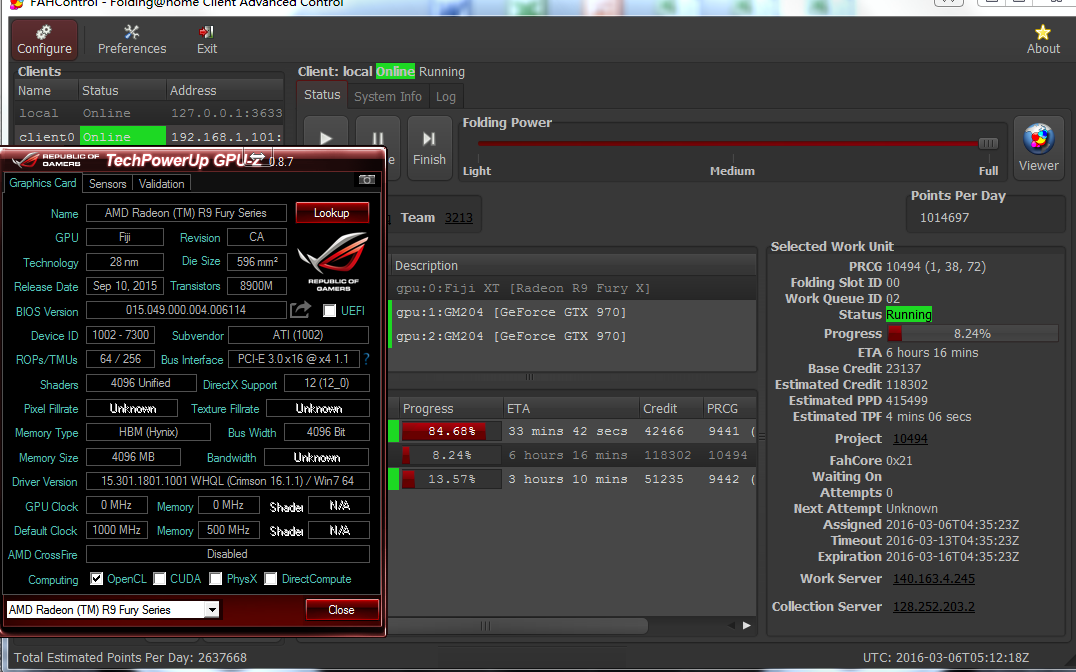
Task: Click the Address column header
Action: [x=225, y=91]
